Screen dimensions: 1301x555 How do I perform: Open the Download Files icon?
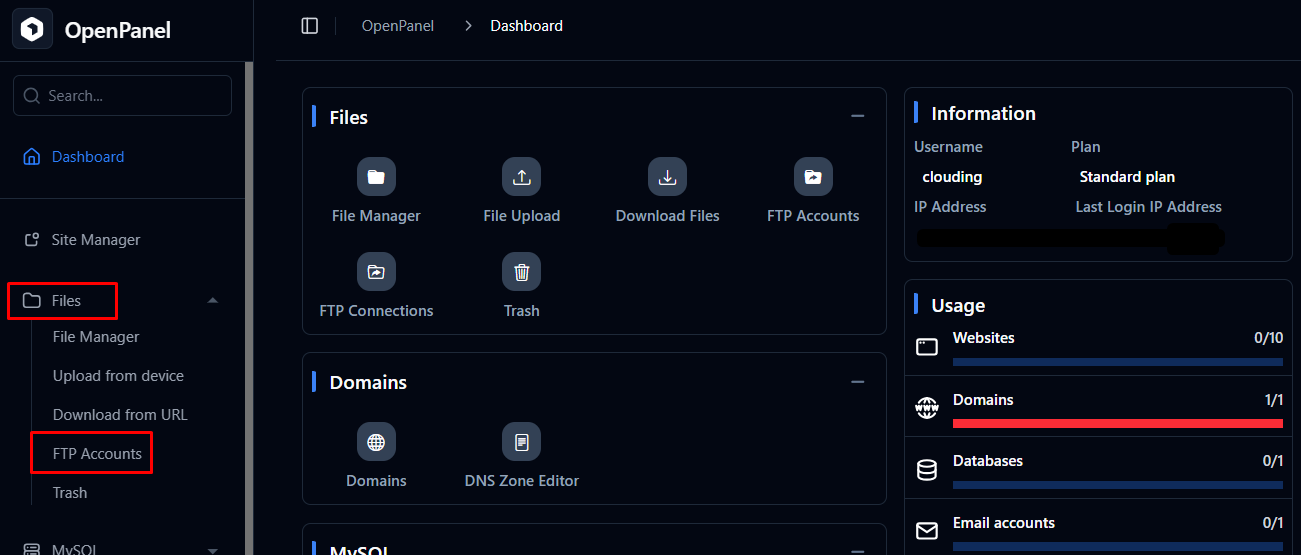667,177
